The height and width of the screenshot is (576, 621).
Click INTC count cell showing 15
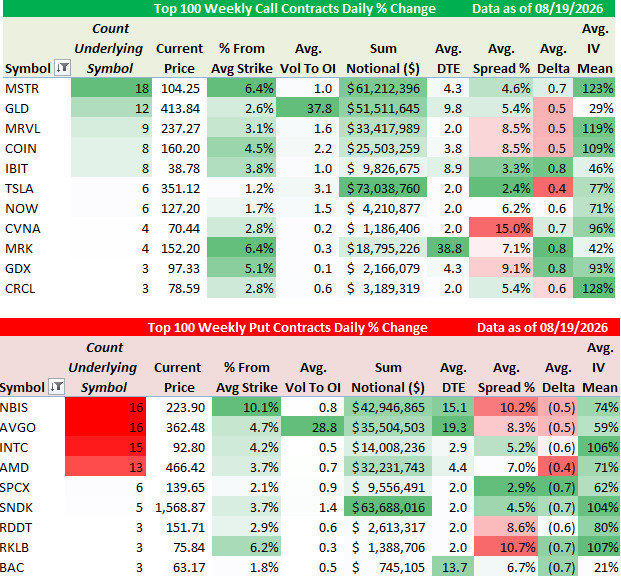(106, 447)
